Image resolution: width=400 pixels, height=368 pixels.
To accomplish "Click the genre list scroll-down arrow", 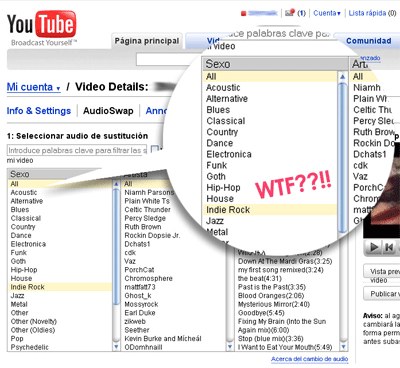I will [116, 347].
